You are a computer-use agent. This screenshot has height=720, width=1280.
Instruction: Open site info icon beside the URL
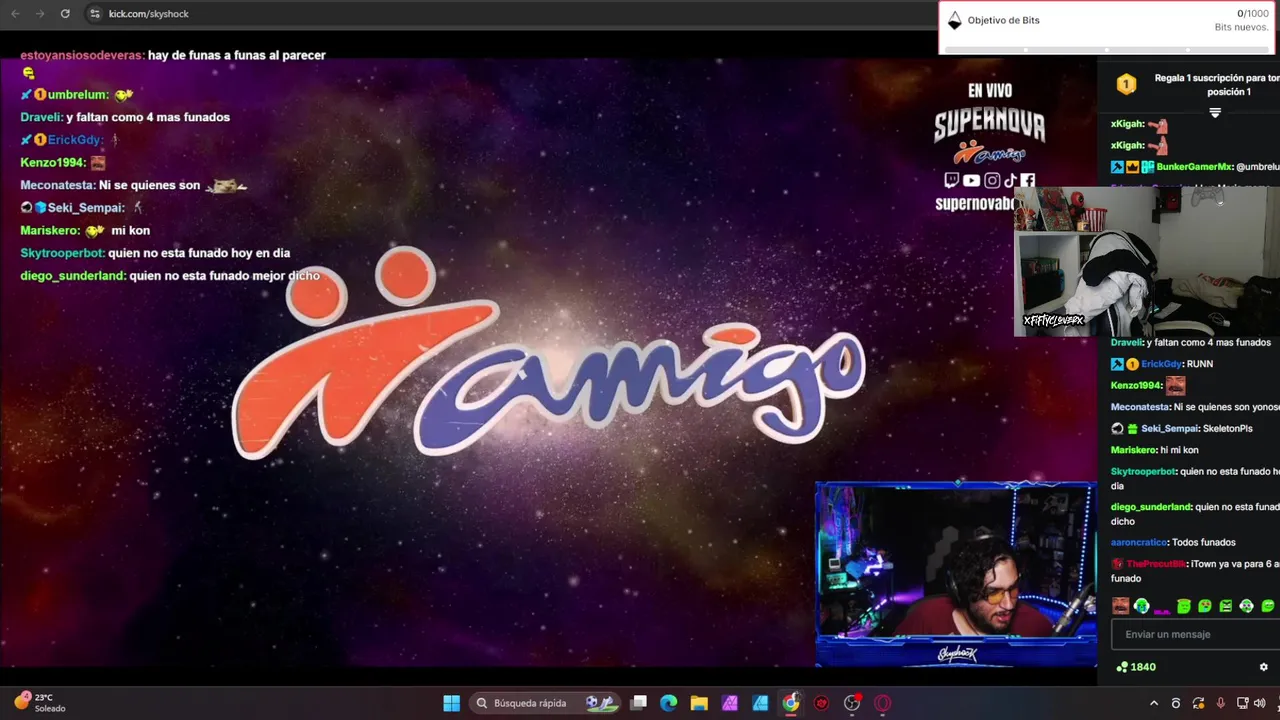pyautogui.click(x=95, y=14)
